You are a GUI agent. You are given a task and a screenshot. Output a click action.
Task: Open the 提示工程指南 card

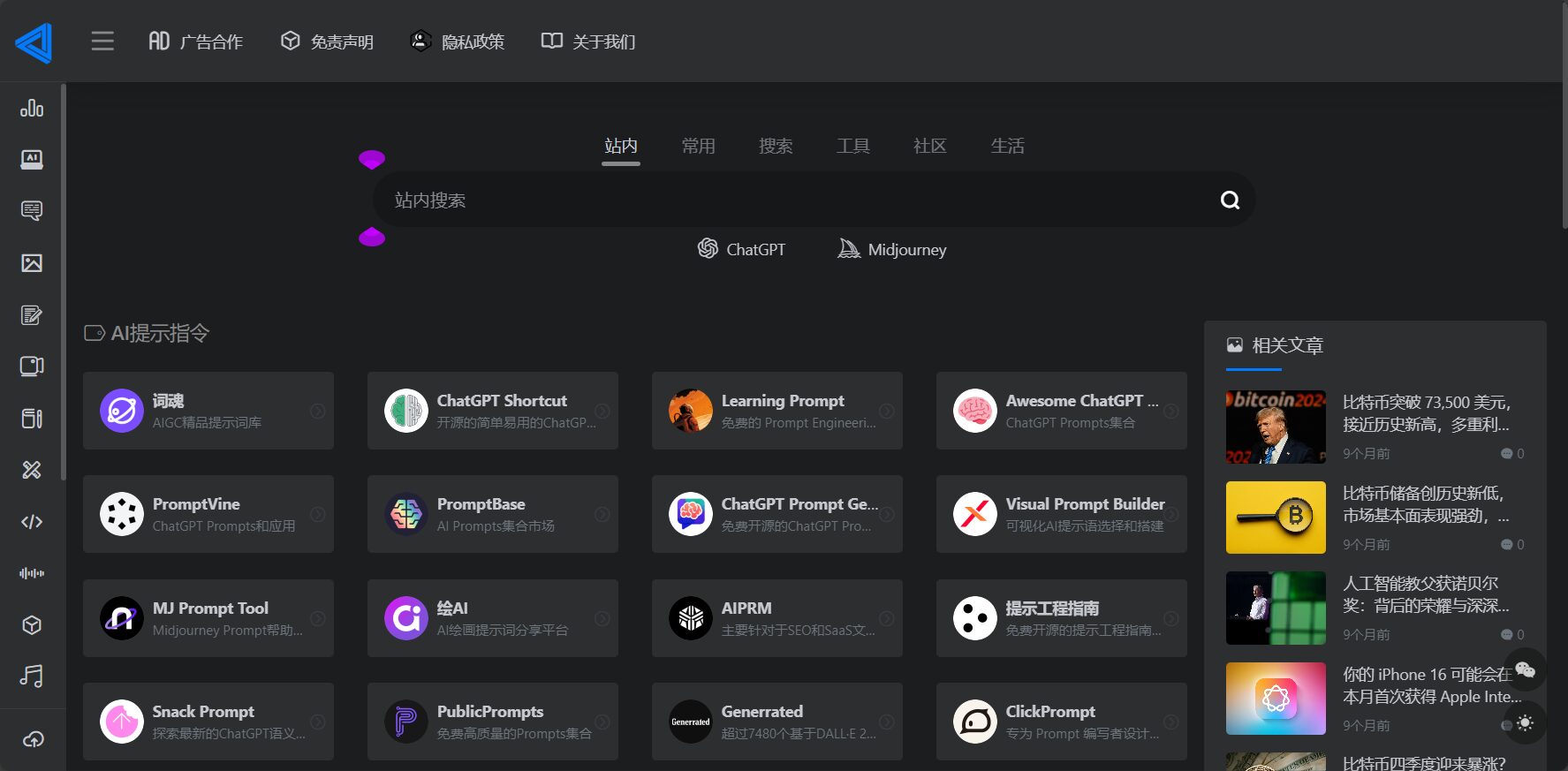coord(1062,618)
